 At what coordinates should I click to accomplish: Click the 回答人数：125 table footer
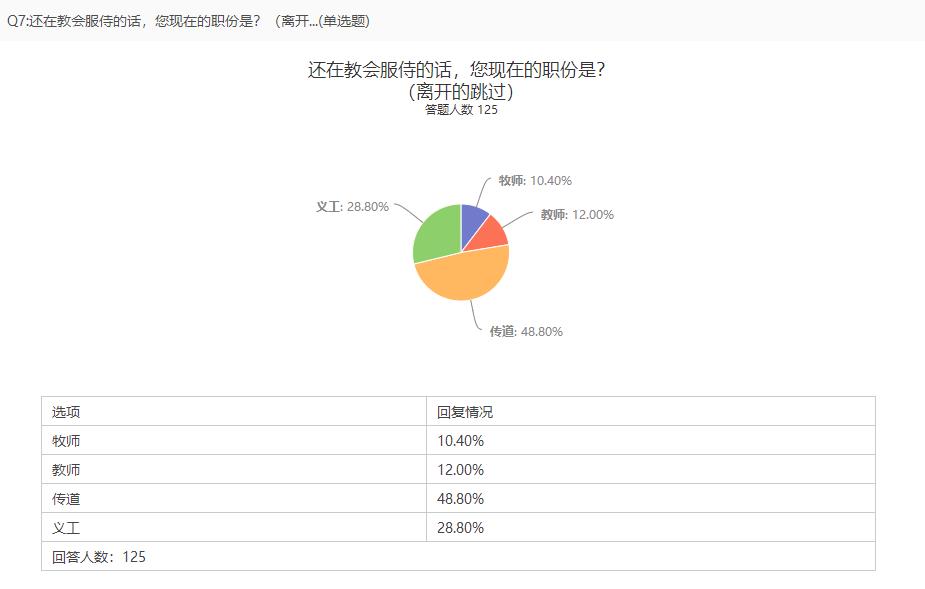[99, 557]
